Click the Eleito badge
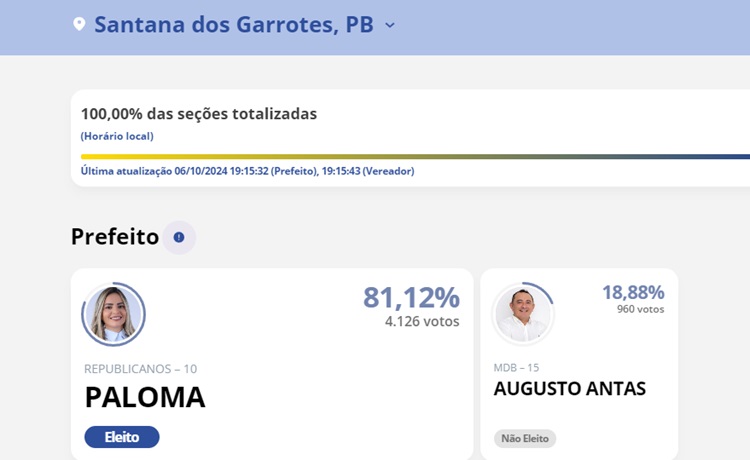 pos(122,437)
